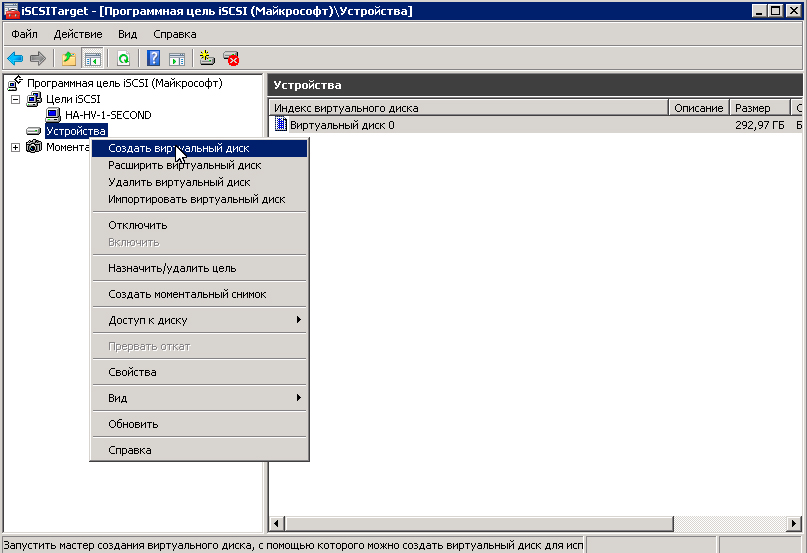Click the gray Forward arrow toolbar icon
The width and height of the screenshot is (807, 553).
38,59
